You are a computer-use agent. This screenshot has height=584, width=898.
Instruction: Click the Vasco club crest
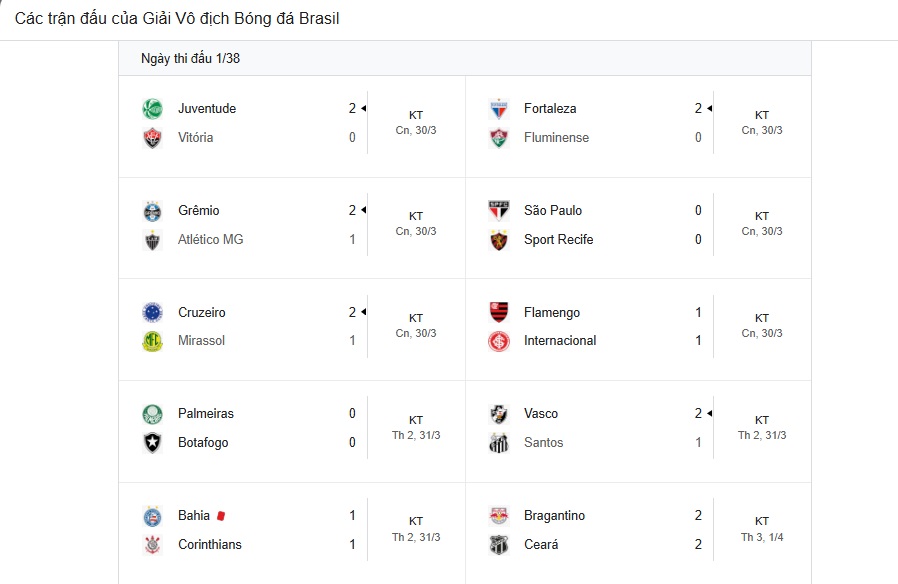[499, 414]
